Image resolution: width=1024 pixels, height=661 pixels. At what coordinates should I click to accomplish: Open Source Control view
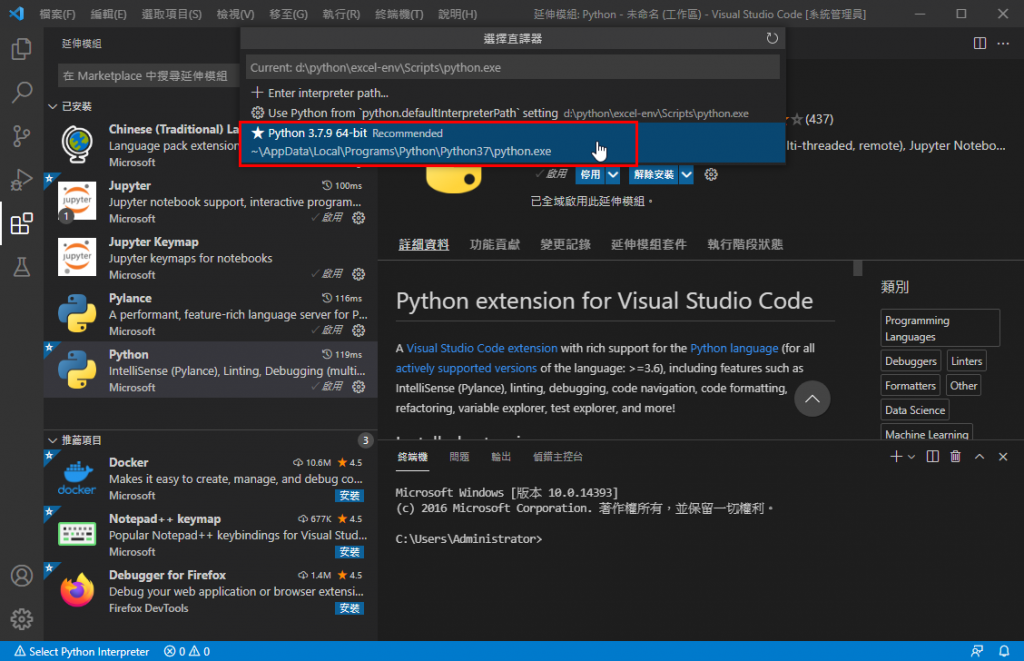tap(22, 136)
